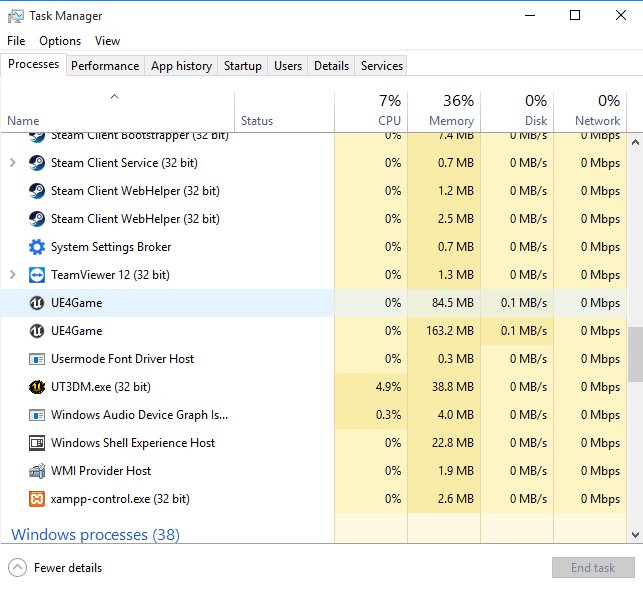Click the Windows Audio Device Graph icon
643x592 pixels.
click(37, 415)
